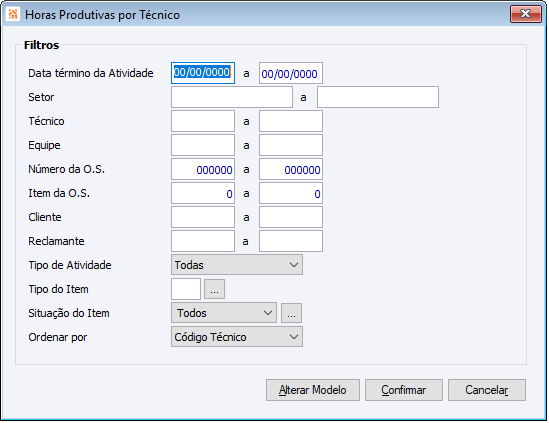Click the first Setor input field

coord(232,97)
